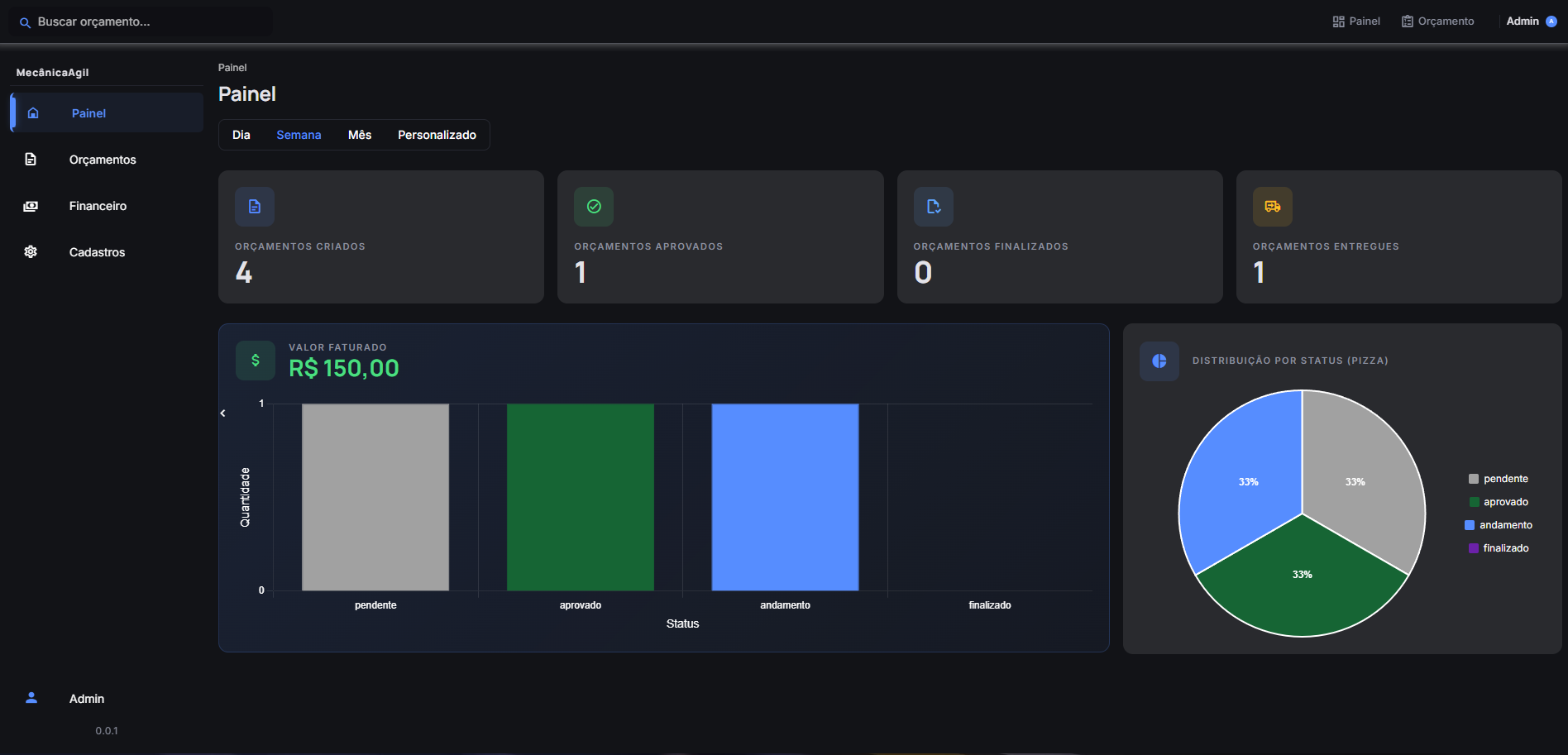The height and width of the screenshot is (755, 1568).
Task: Click the Admin person icon at sidebar bottom
Action: coord(31,698)
